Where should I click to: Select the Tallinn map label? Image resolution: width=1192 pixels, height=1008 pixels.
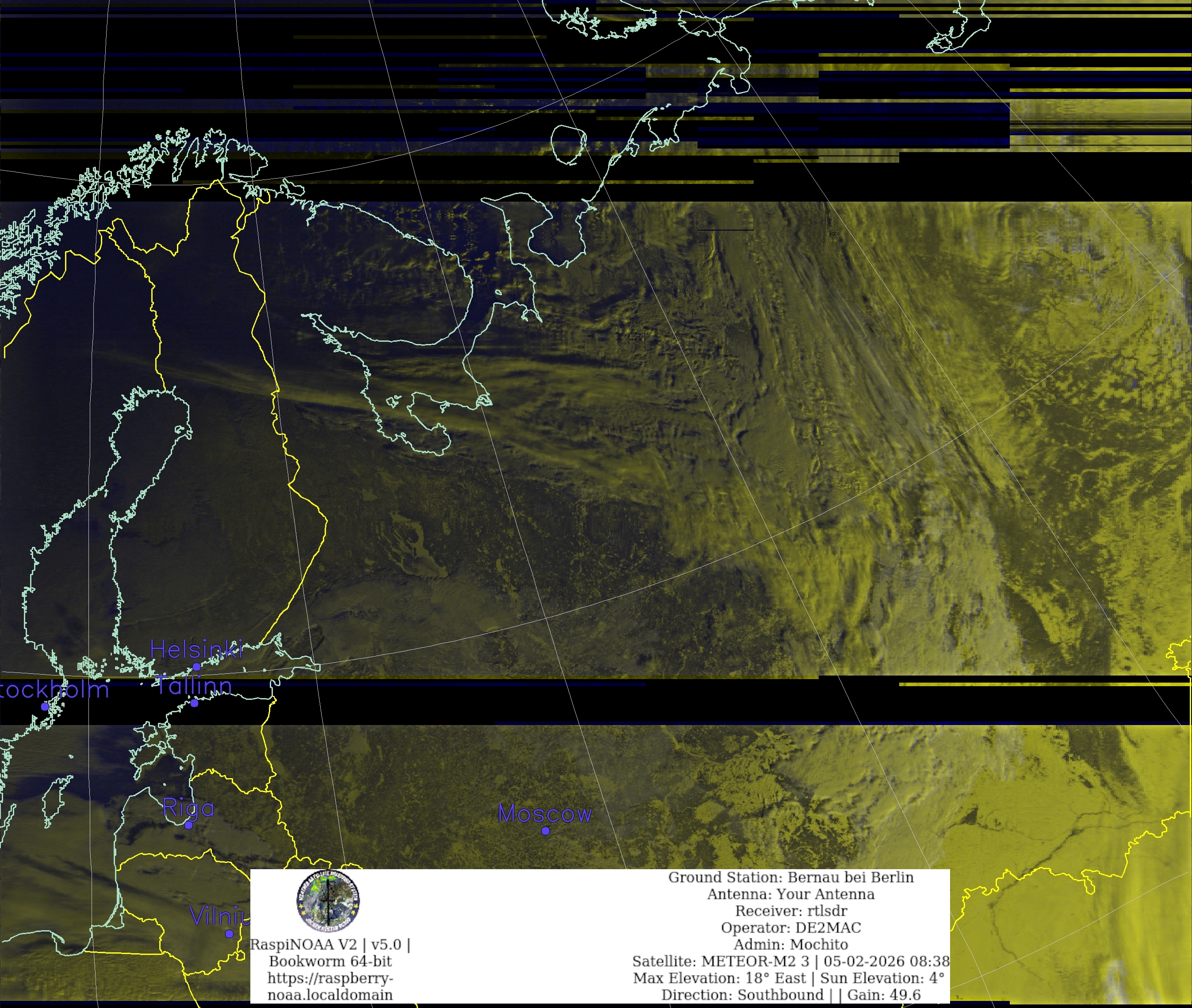(x=193, y=686)
